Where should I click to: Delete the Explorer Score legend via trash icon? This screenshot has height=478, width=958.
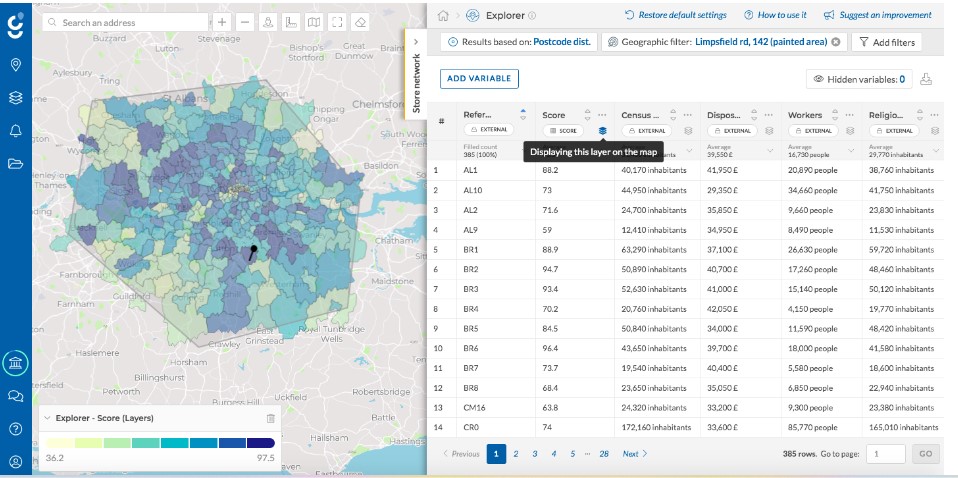[x=271, y=419]
